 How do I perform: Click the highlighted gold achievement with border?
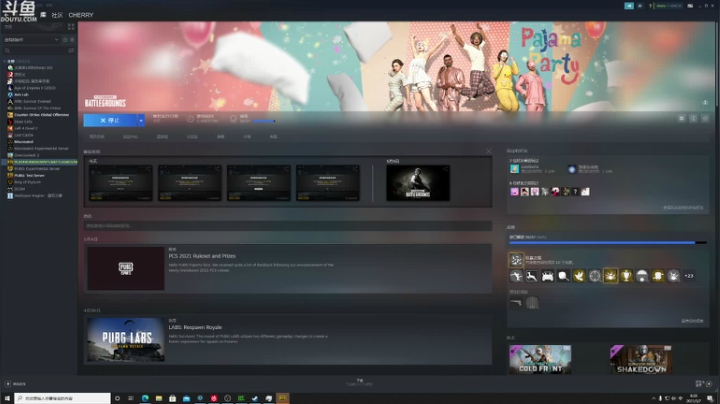pos(610,275)
